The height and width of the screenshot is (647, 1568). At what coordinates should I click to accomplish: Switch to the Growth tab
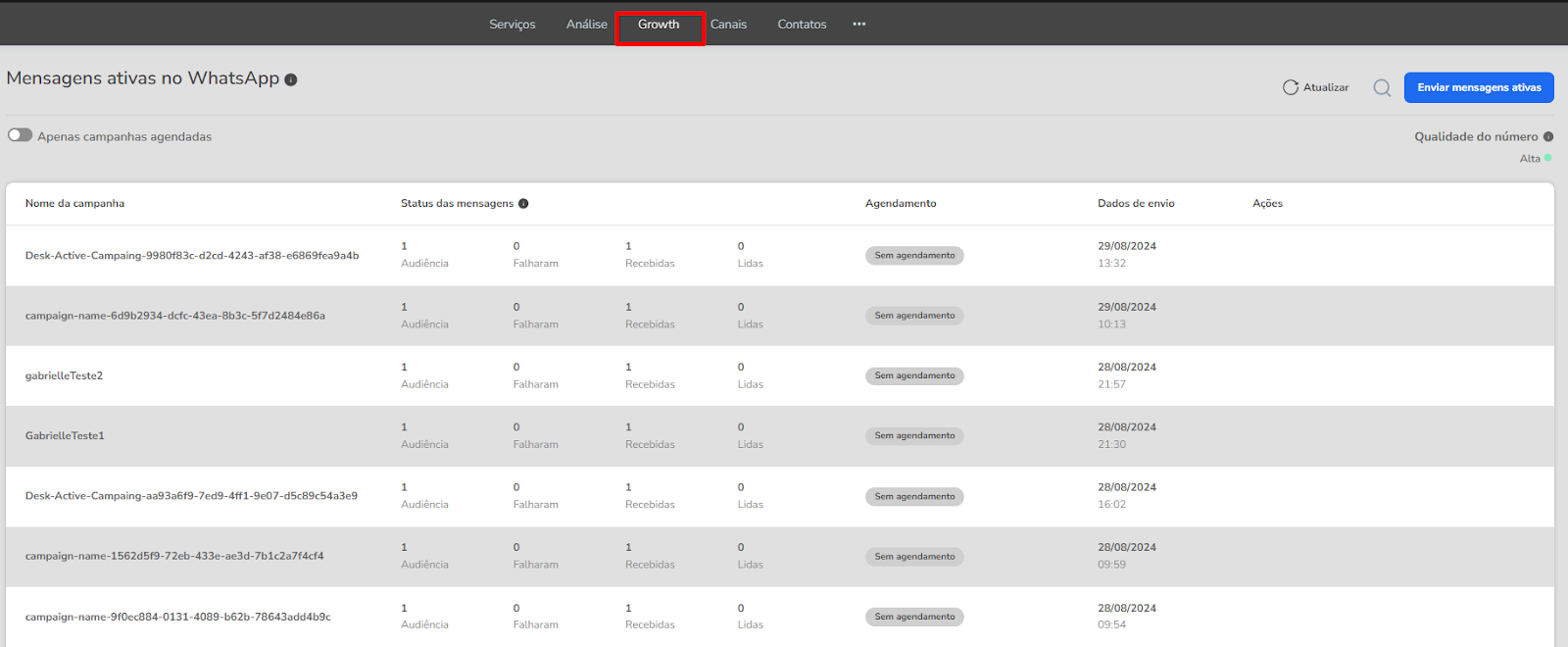[659, 25]
